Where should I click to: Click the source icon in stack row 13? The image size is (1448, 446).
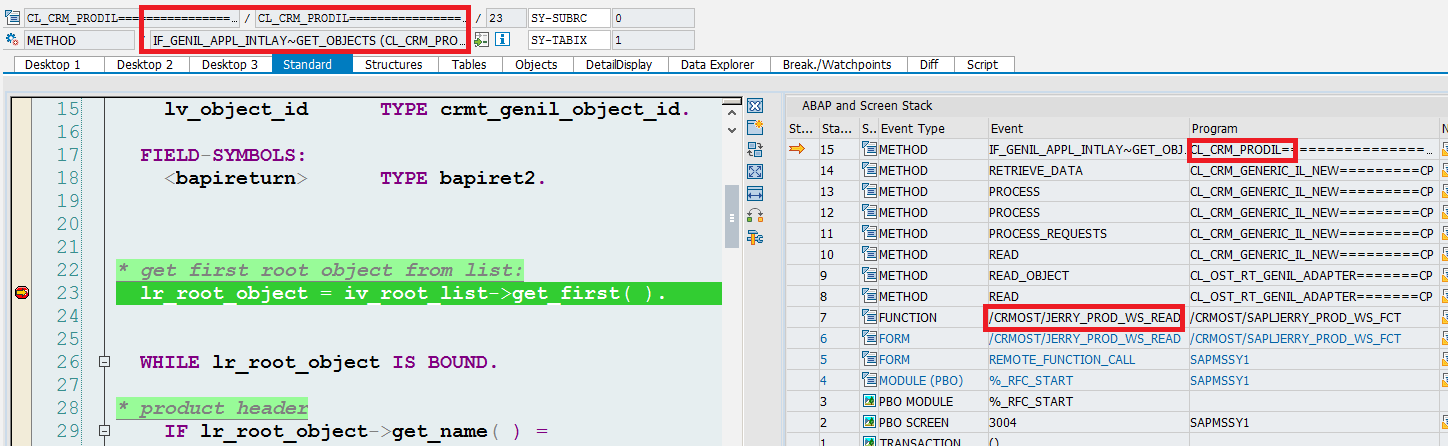[x=868, y=191]
